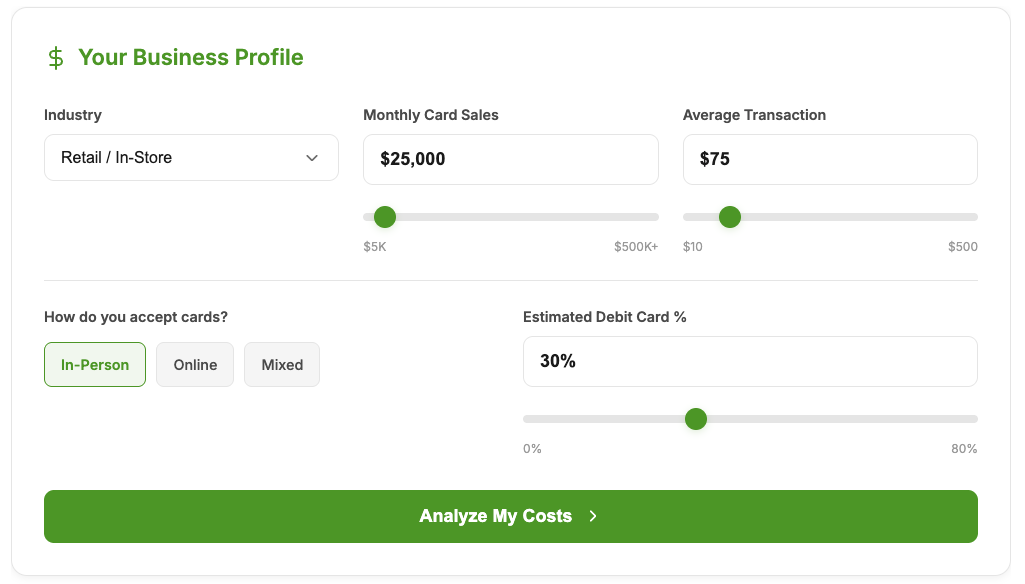Screen dimensions: 1025x584
Task: Click the 0% minimum label under debit slider
Action: tap(532, 449)
